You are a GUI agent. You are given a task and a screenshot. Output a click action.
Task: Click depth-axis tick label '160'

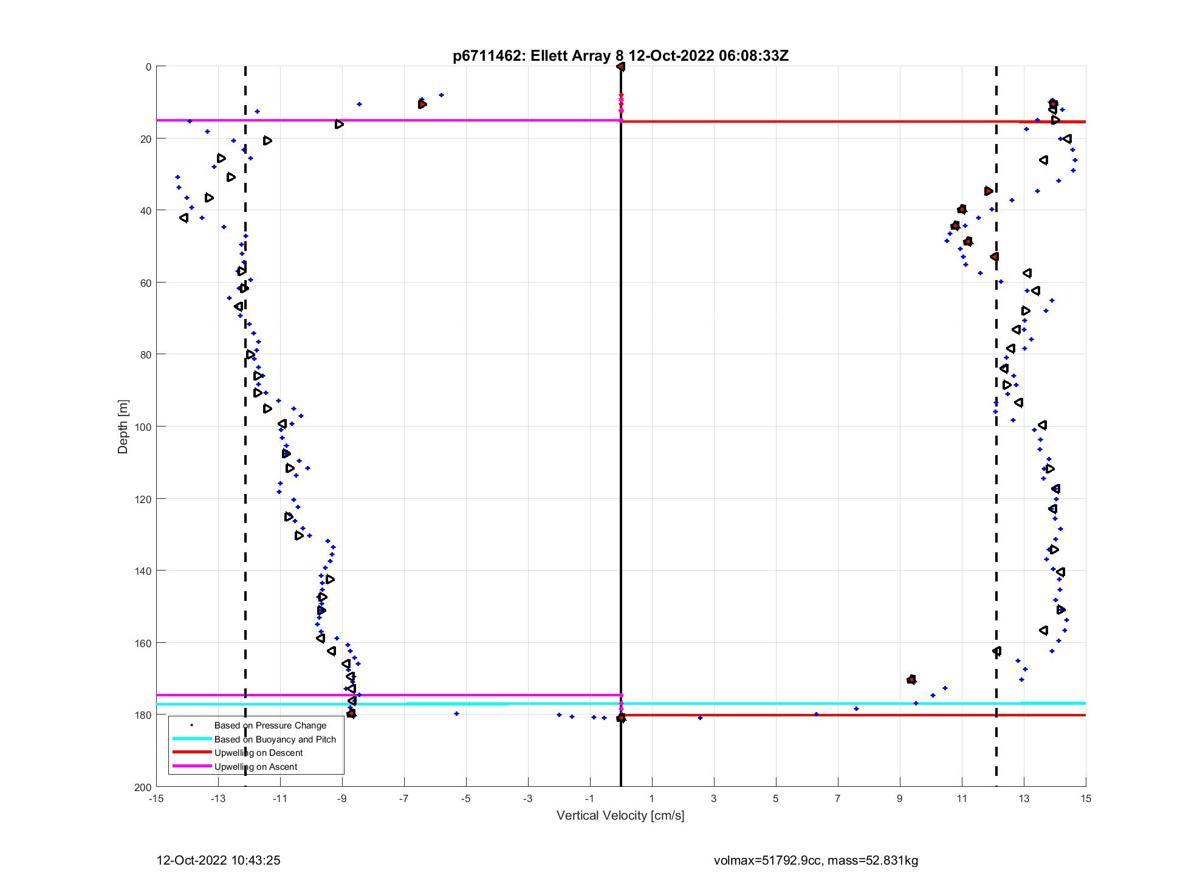pos(142,643)
